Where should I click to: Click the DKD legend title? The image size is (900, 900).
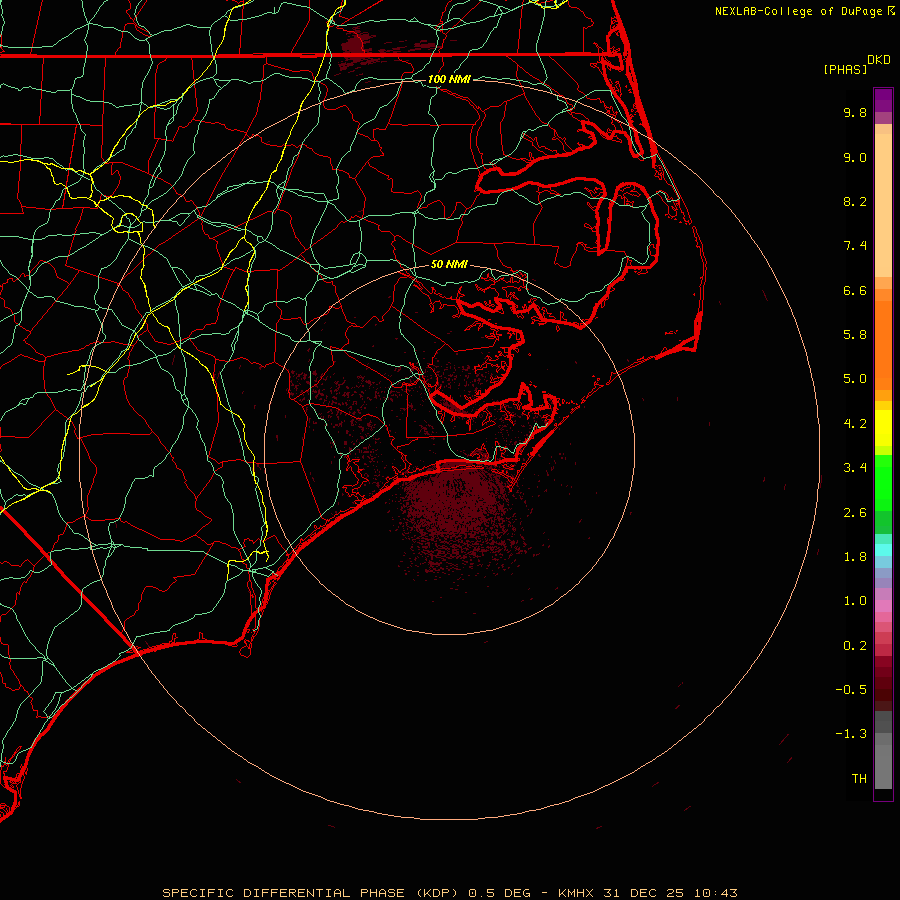[879, 60]
